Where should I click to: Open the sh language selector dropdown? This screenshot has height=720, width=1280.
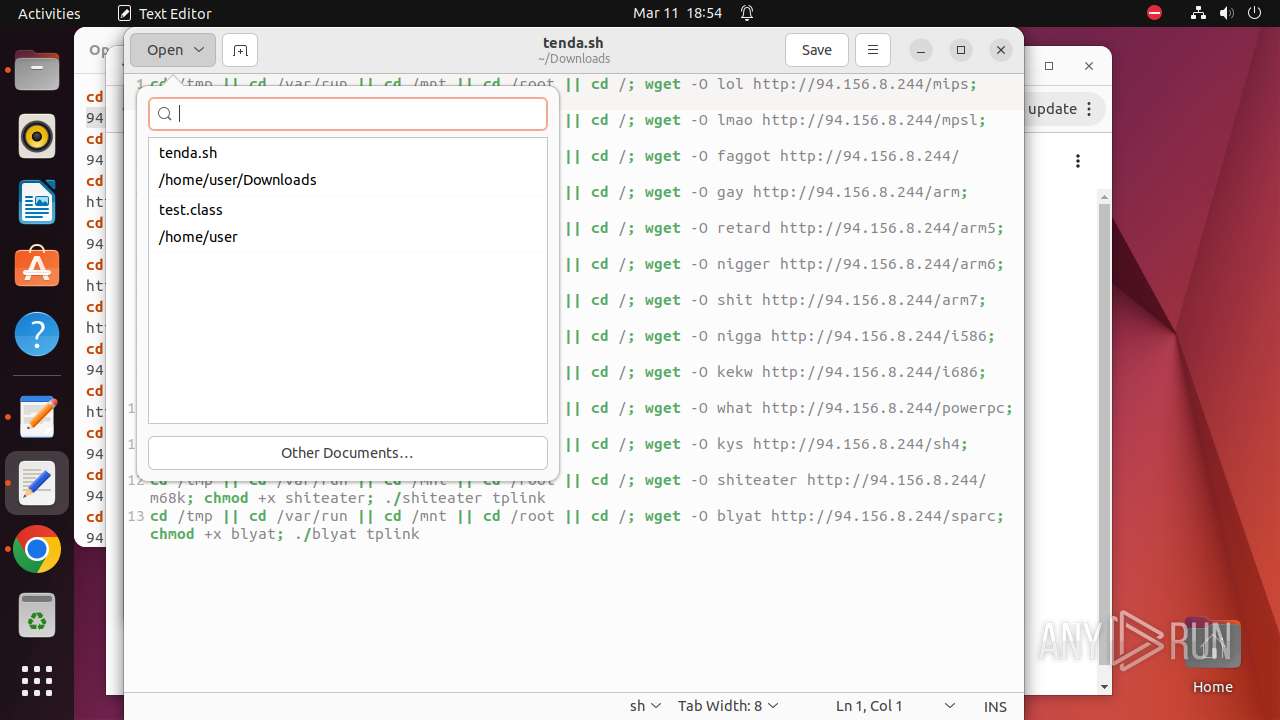pyautogui.click(x=645, y=706)
